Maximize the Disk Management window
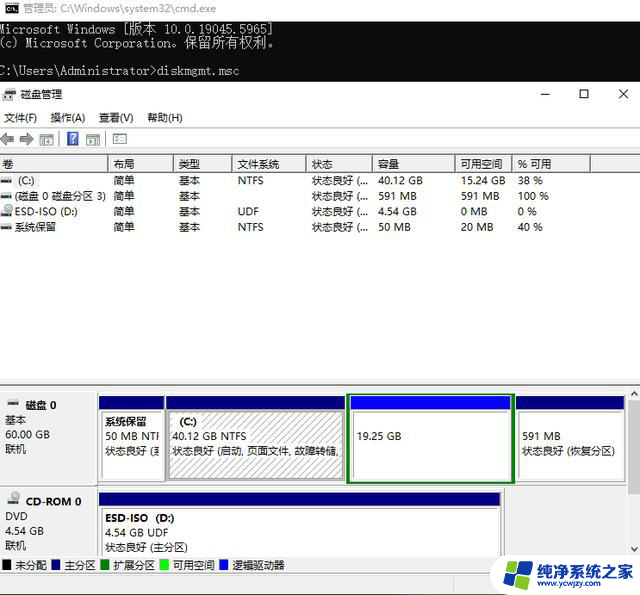The height and width of the screenshot is (595, 640). 584,94
